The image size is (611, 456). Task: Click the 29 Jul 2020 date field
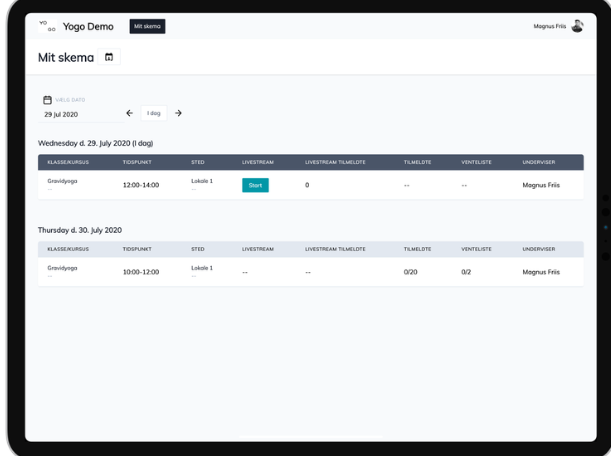click(81, 114)
